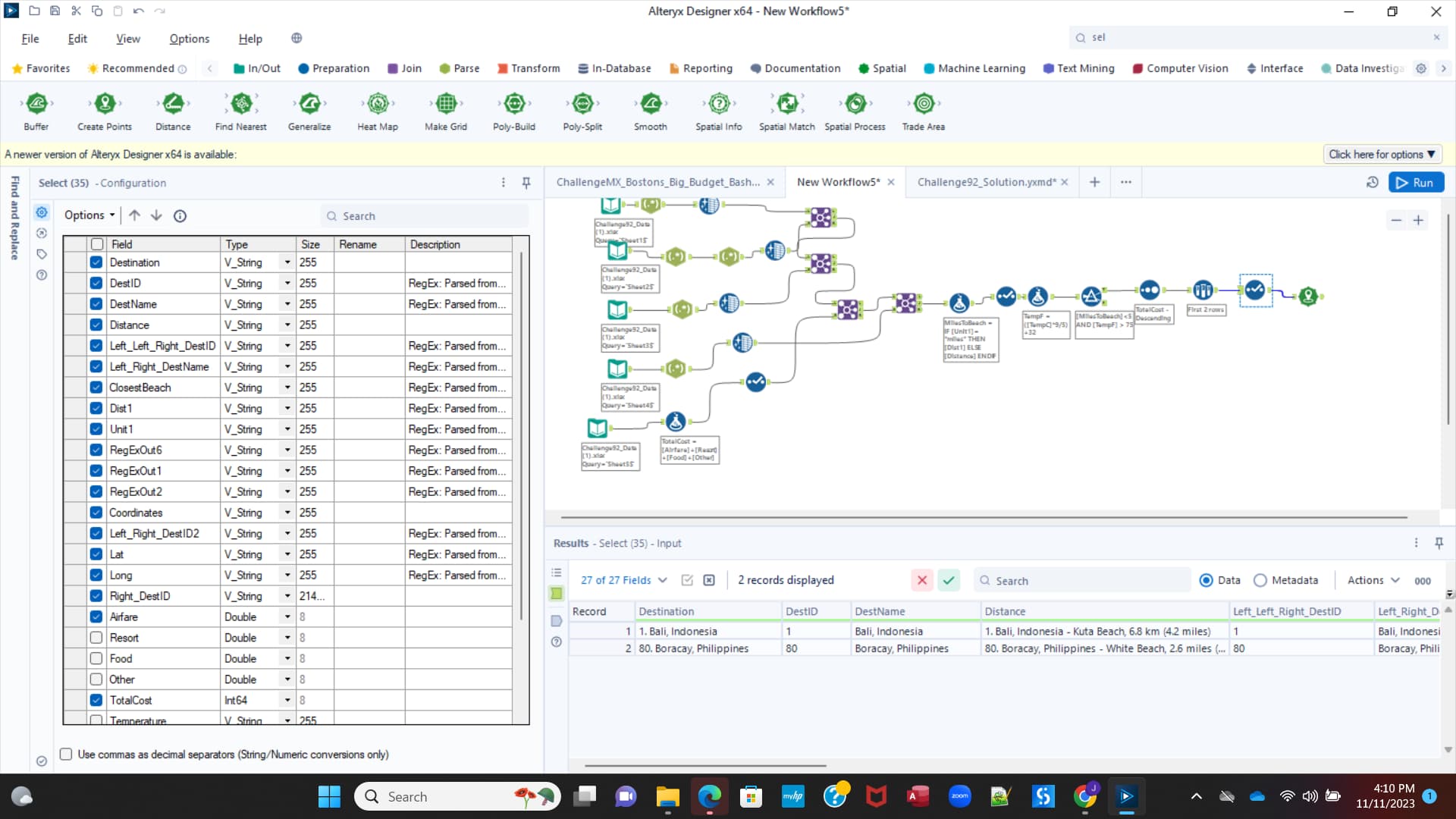This screenshot has height=819, width=1456.
Task: Expand the 27 of 27 Fields dropdown
Action: coord(623,580)
